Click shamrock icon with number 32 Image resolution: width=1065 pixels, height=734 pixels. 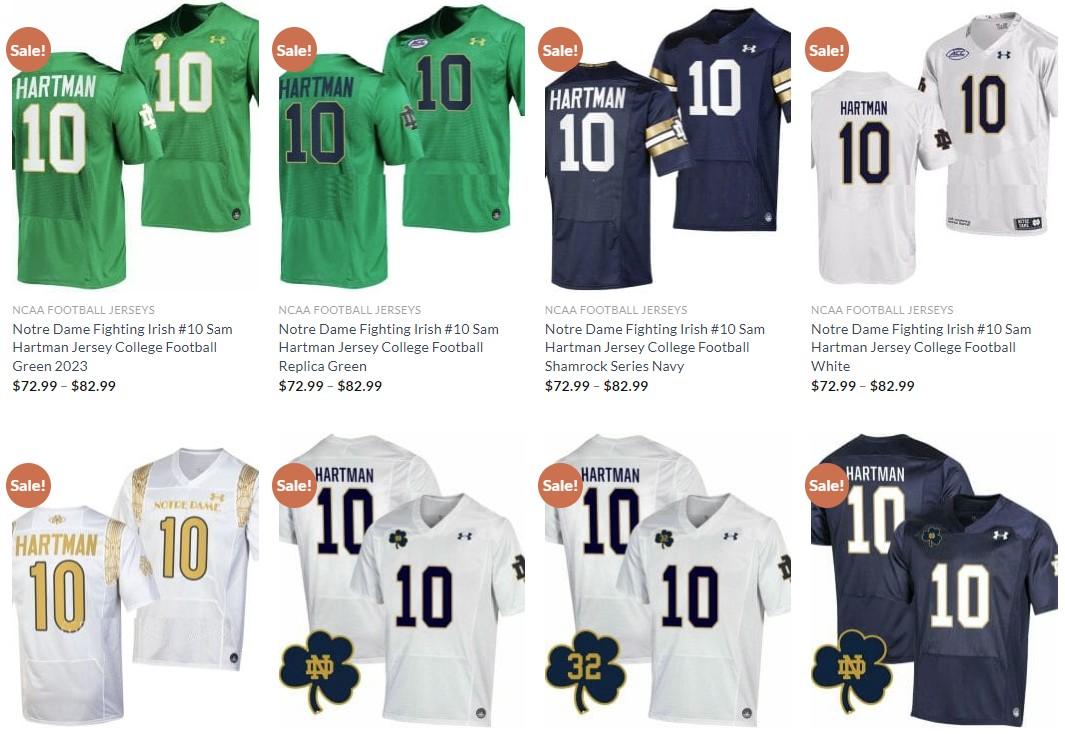point(585,671)
